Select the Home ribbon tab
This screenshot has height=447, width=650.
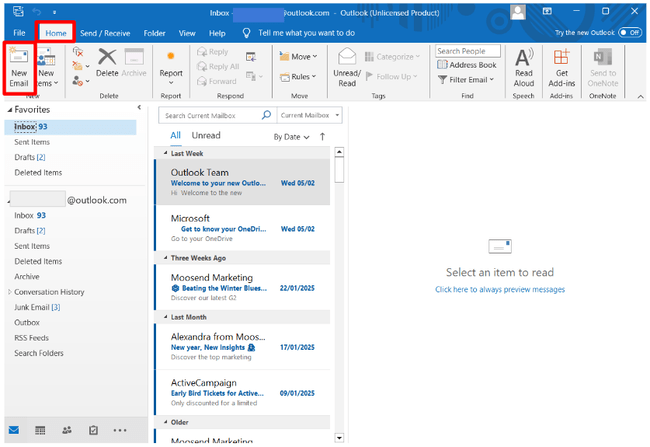(x=56, y=33)
